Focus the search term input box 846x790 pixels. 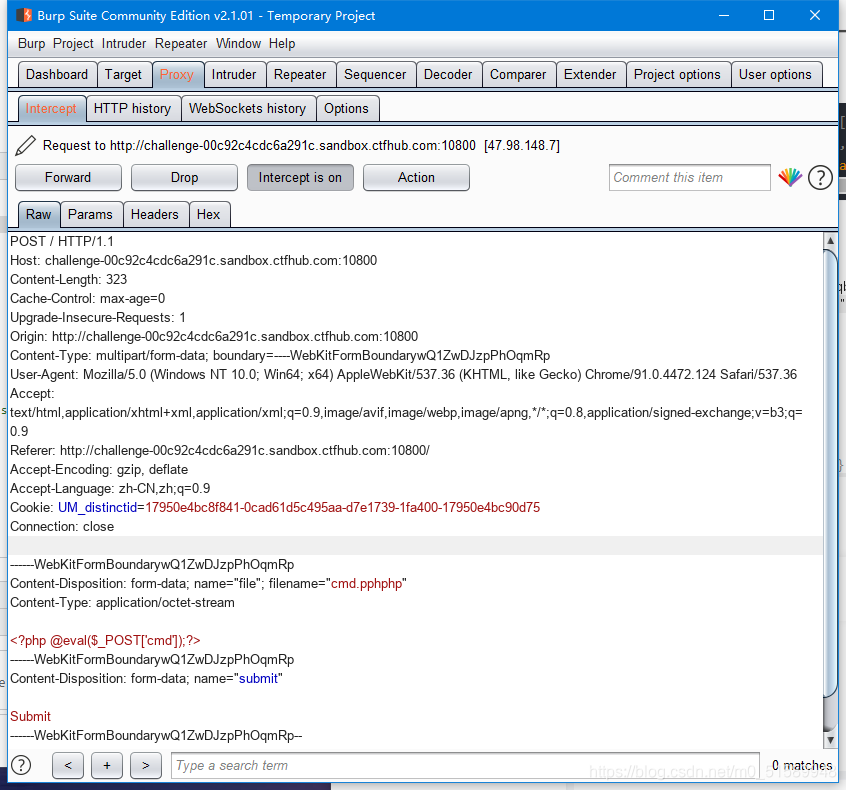[465, 765]
